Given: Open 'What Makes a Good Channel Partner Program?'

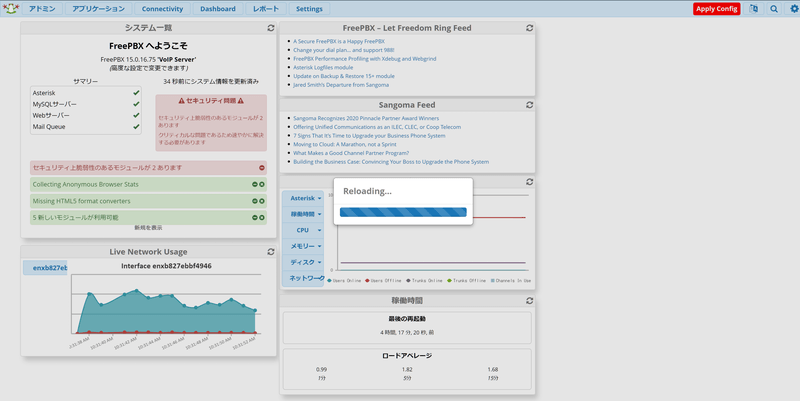Looking at the screenshot, I should 351,153.
